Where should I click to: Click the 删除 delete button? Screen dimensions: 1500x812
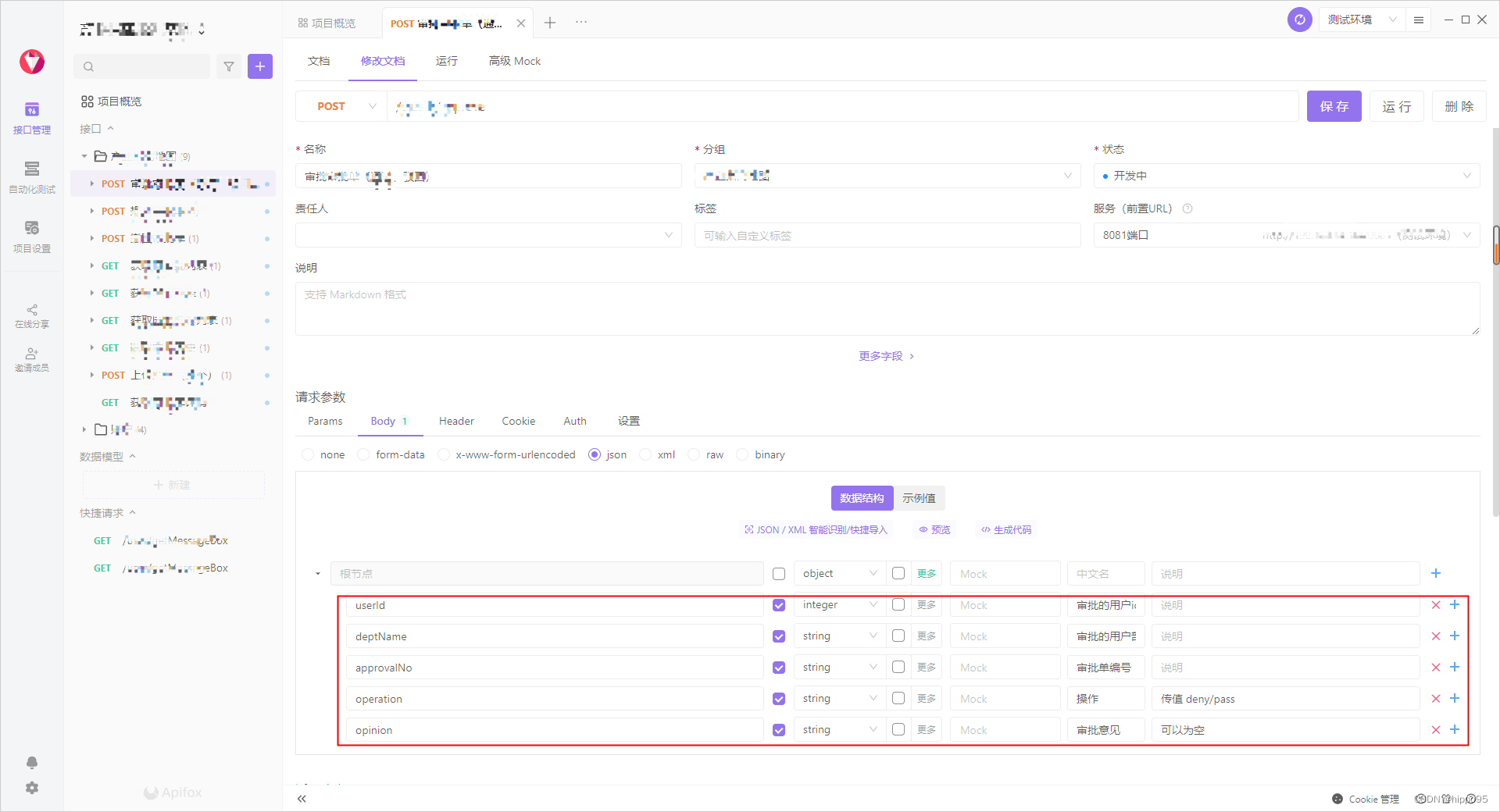(x=1459, y=106)
